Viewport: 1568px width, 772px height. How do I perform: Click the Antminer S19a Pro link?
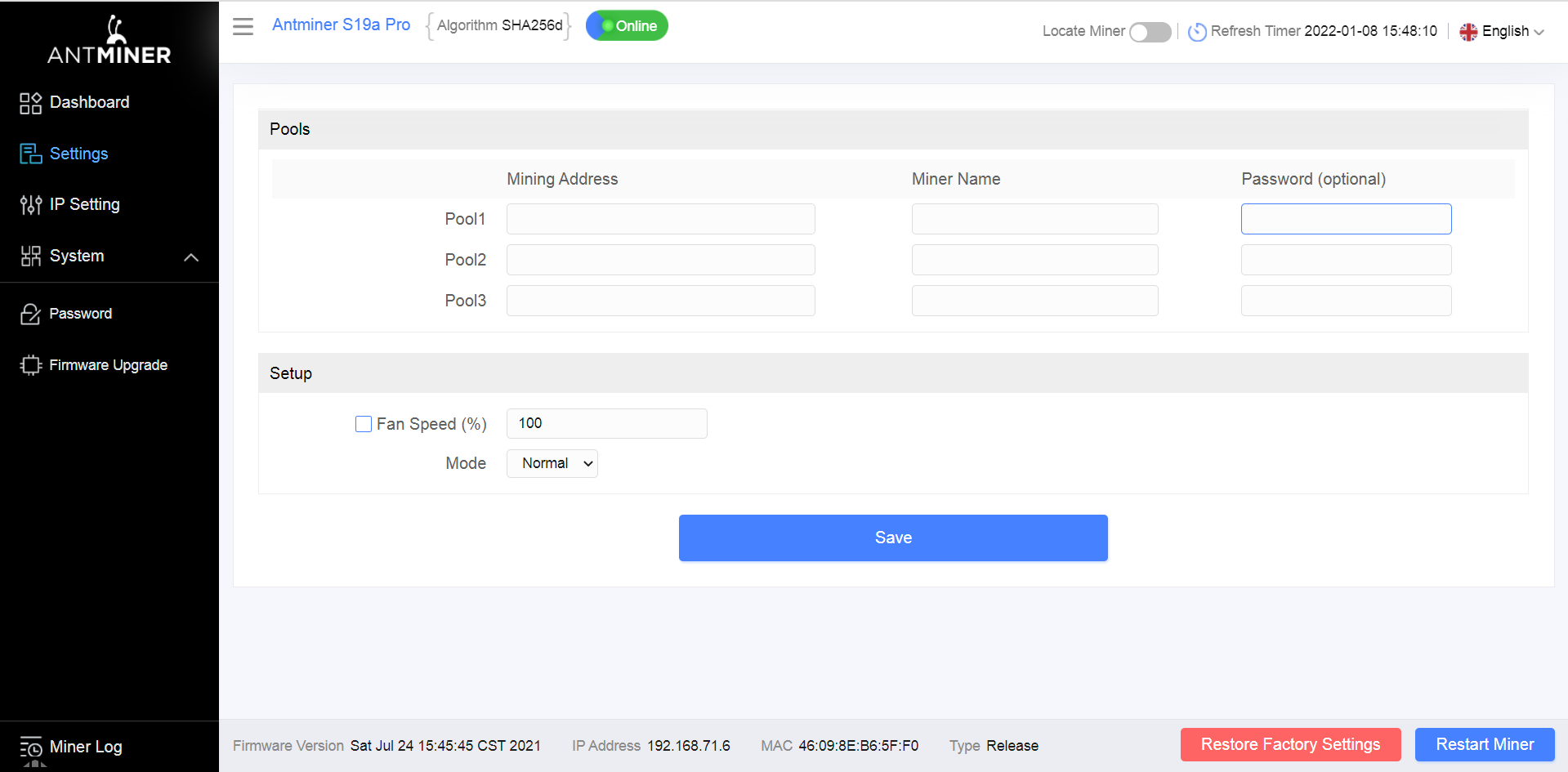pyautogui.click(x=341, y=25)
